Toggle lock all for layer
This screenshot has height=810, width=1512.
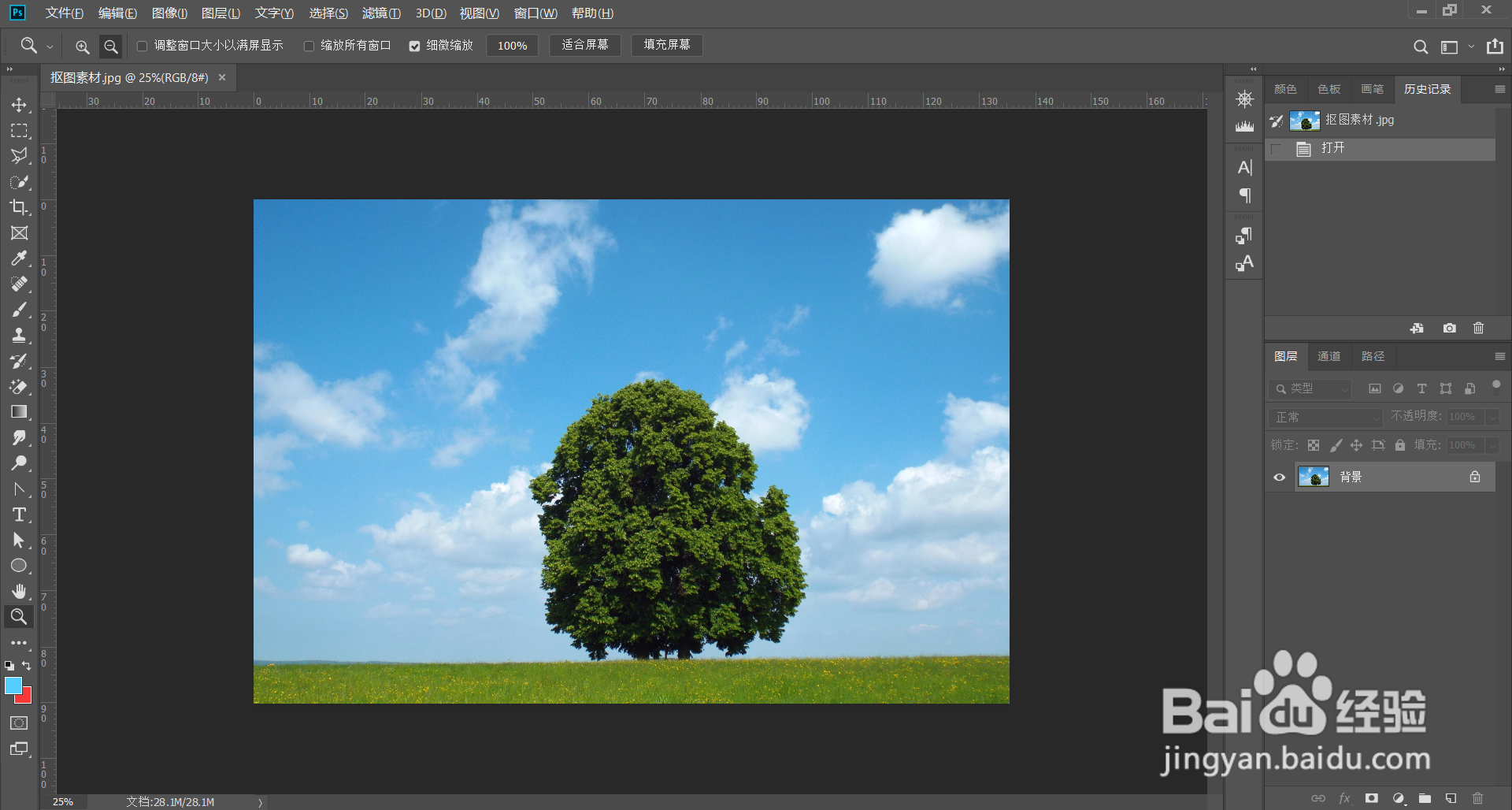[x=1399, y=445]
